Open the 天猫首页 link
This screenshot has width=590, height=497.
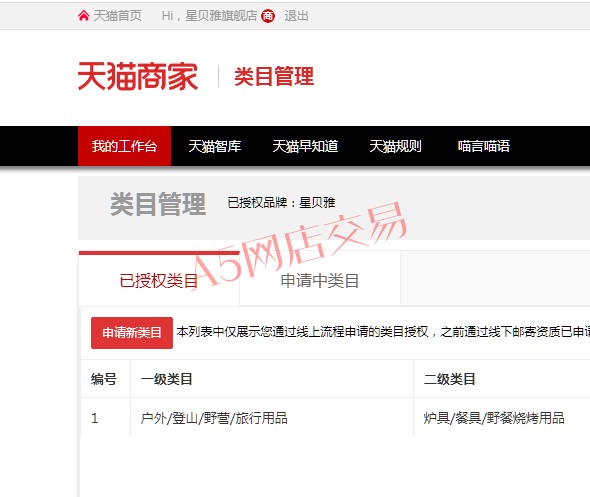pyautogui.click(x=117, y=16)
